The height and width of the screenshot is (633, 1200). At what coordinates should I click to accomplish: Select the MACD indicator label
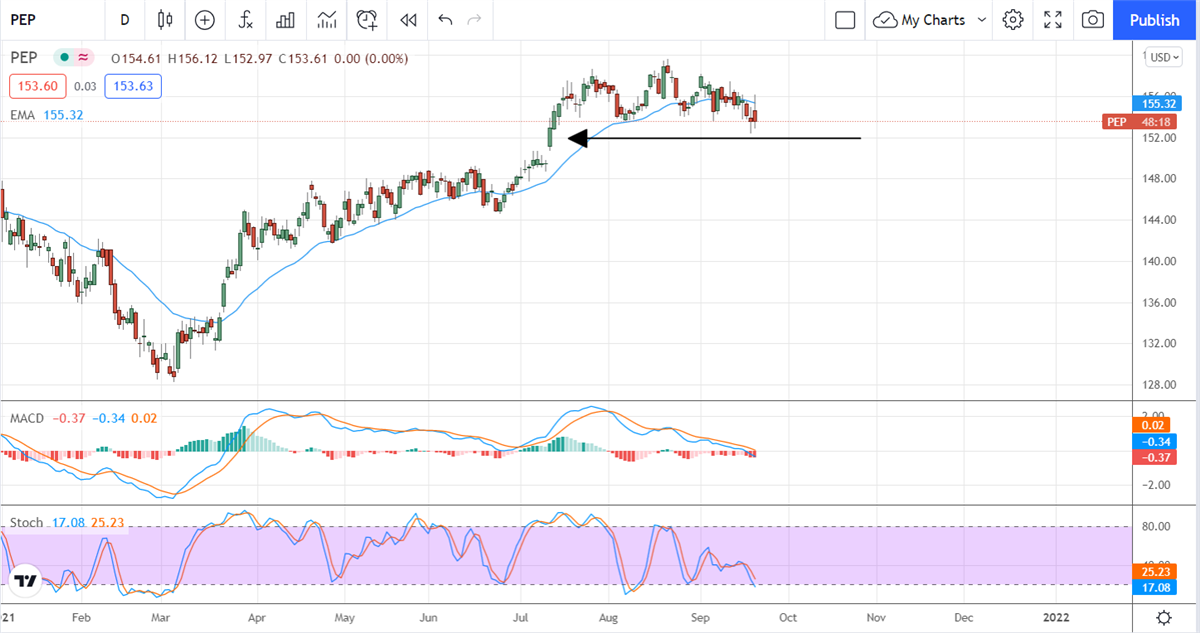pyautogui.click(x=27, y=418)
